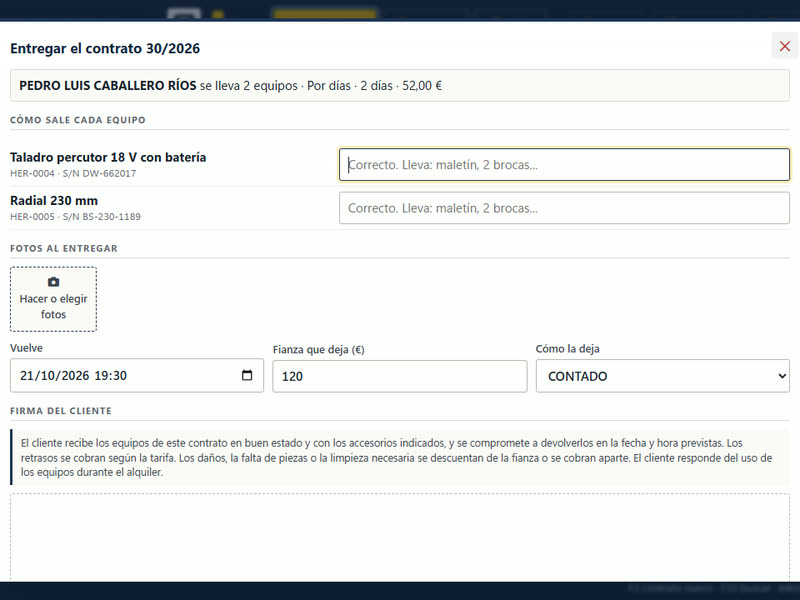
Task: Click the rental terms paragraph for the client
Action: pyautogui.click(x=400, y=457)
